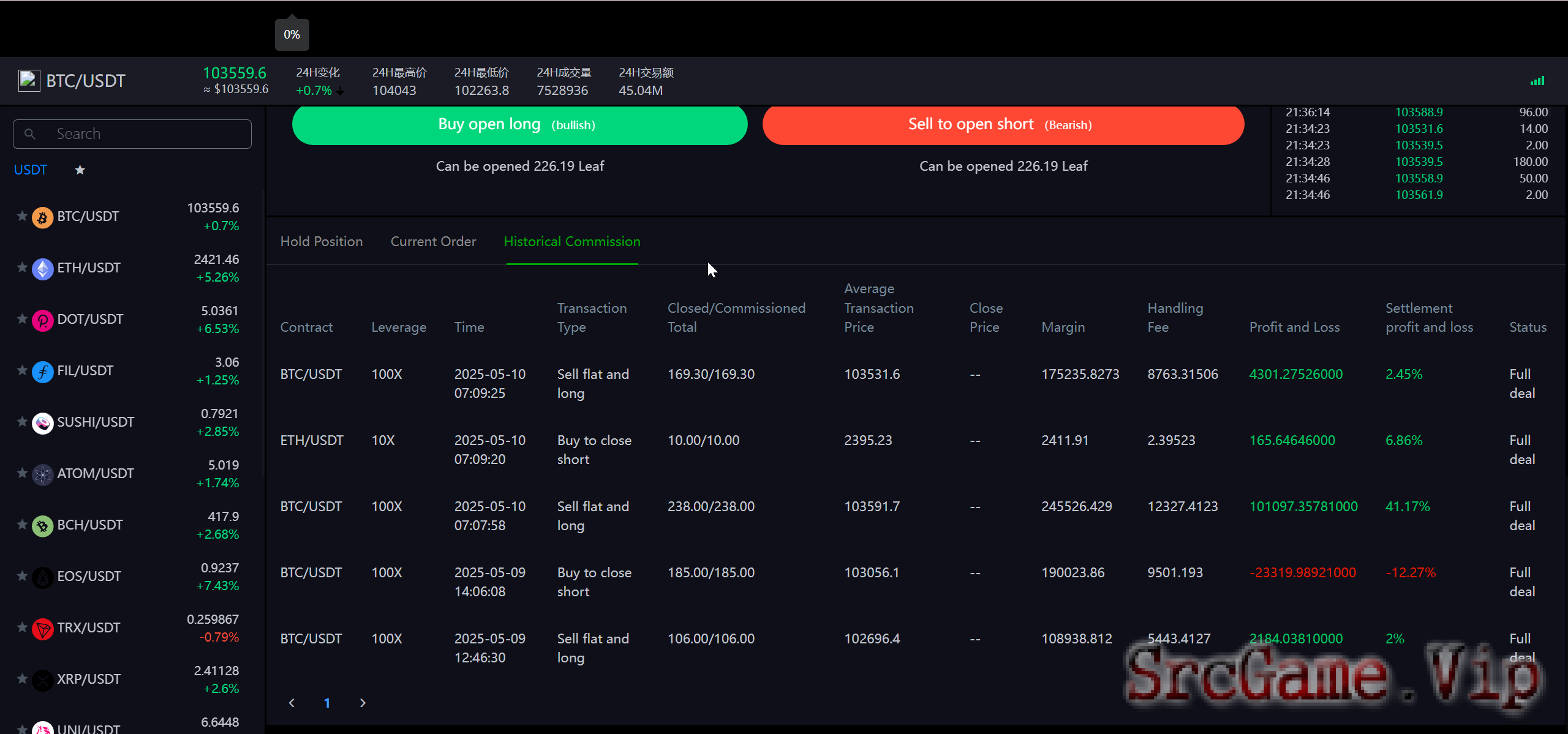Image resolution: width=1568 pixels, height=734 pixels.
Task: Favorite the DOT/USDT pair with its star
Action: [22, 319]
